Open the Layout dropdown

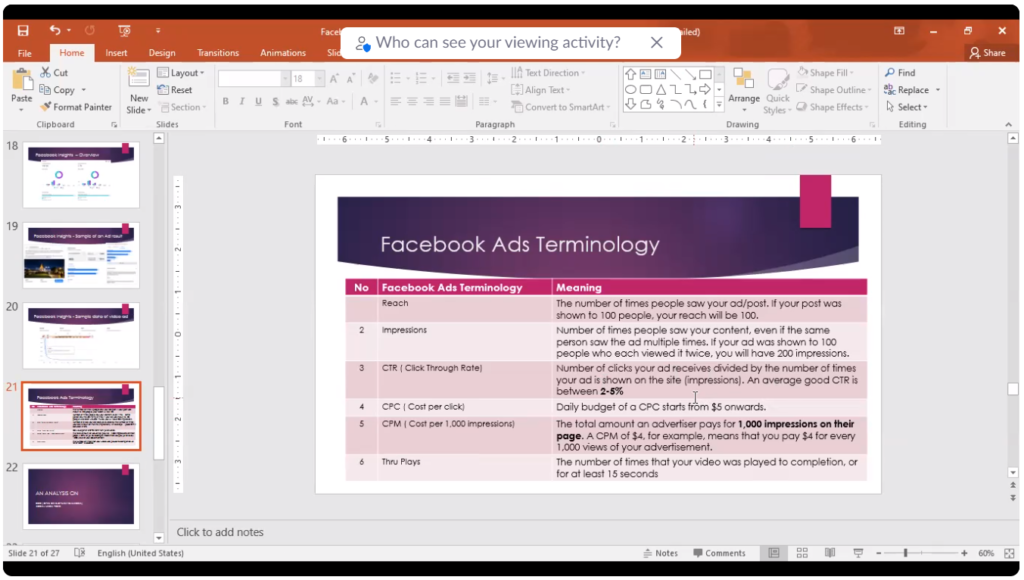point(182,72)
